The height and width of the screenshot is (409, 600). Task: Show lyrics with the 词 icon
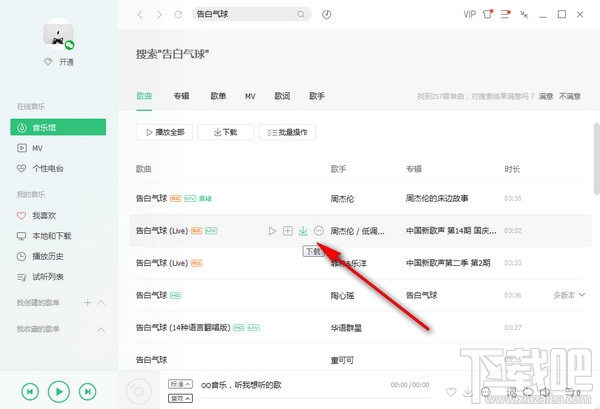pos(511,392)
